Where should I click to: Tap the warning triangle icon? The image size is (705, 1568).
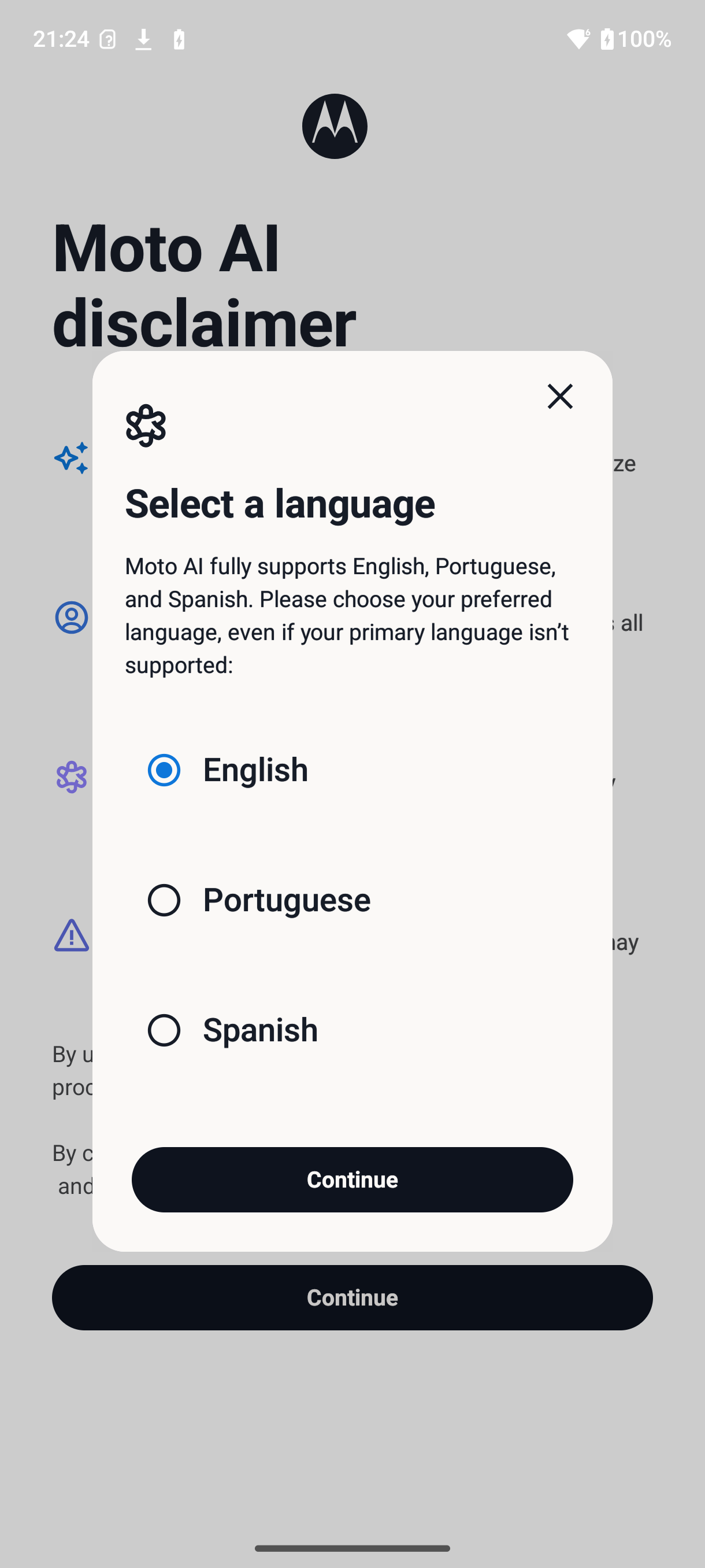pyautogui.click(x=72, y=935)
